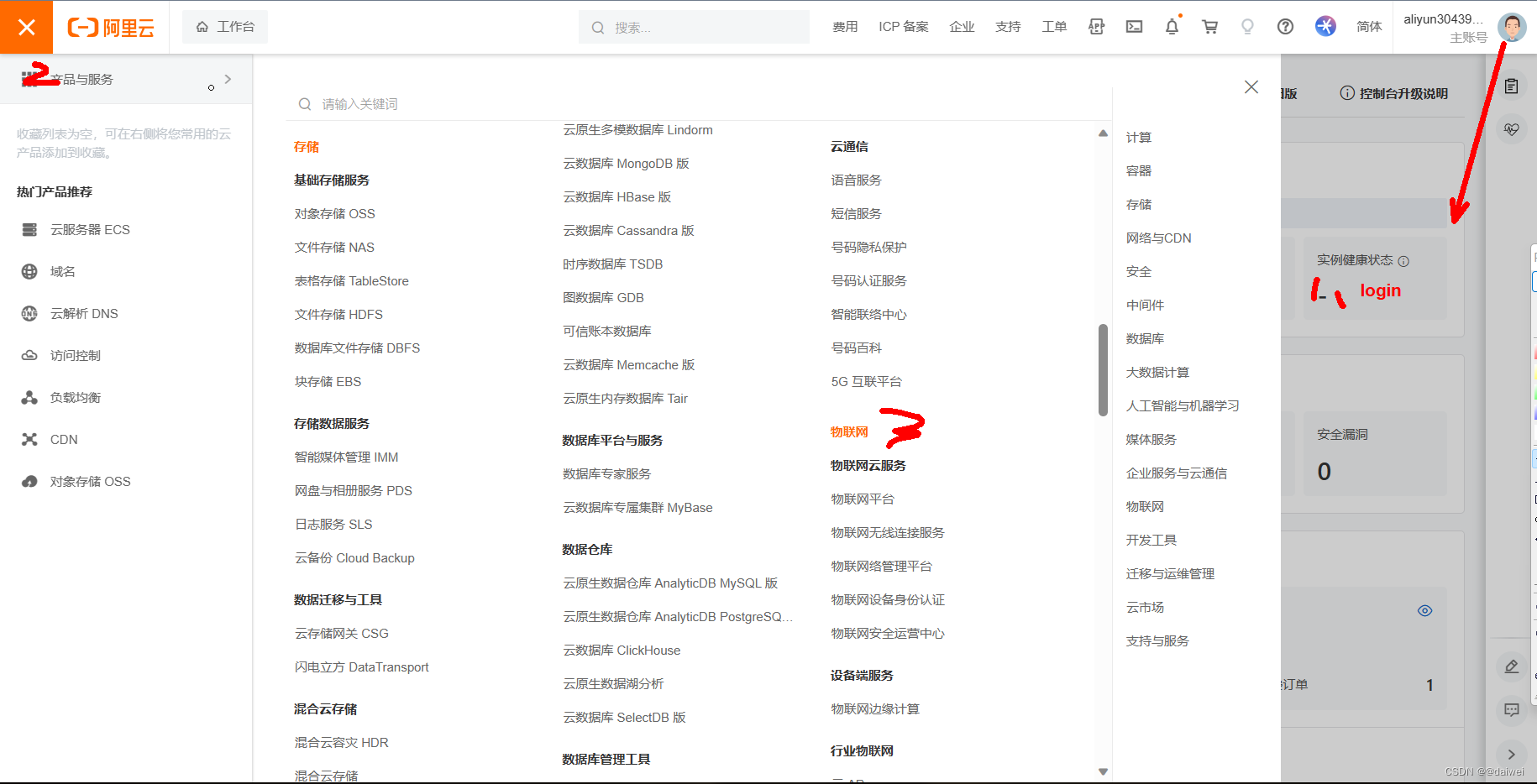
Task: Open 控制台升级说明 info link
Action: [x=1394, y=93]
